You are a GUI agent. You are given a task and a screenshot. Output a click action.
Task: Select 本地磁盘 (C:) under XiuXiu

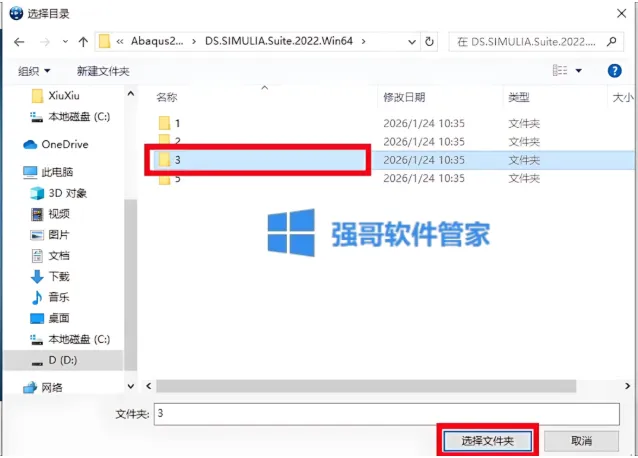79,117
